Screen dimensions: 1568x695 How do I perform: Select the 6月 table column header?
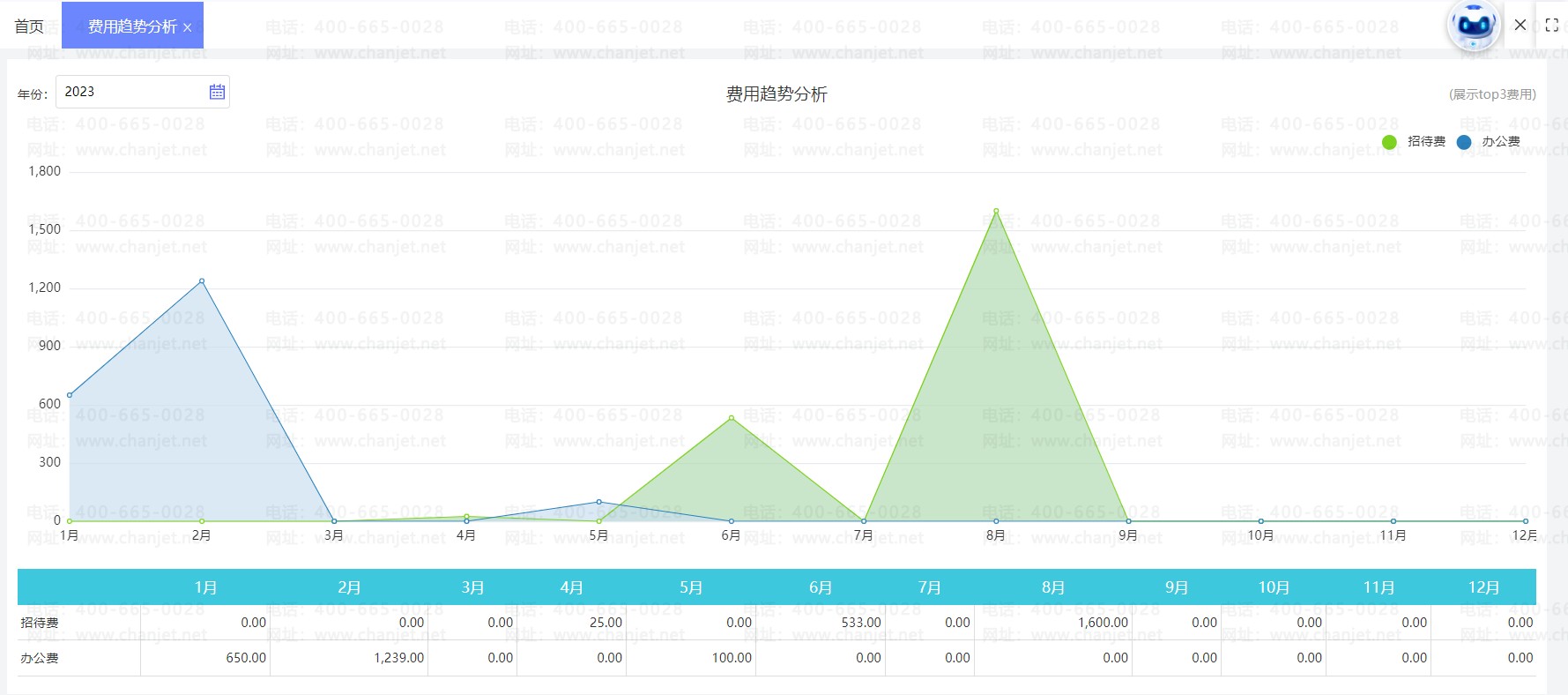point(821,587)
